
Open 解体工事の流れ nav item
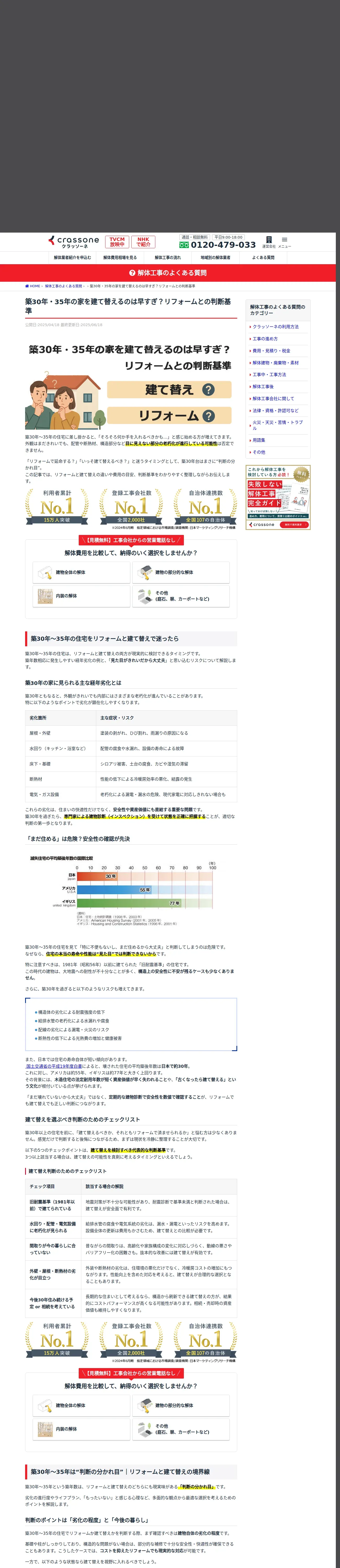168,257
